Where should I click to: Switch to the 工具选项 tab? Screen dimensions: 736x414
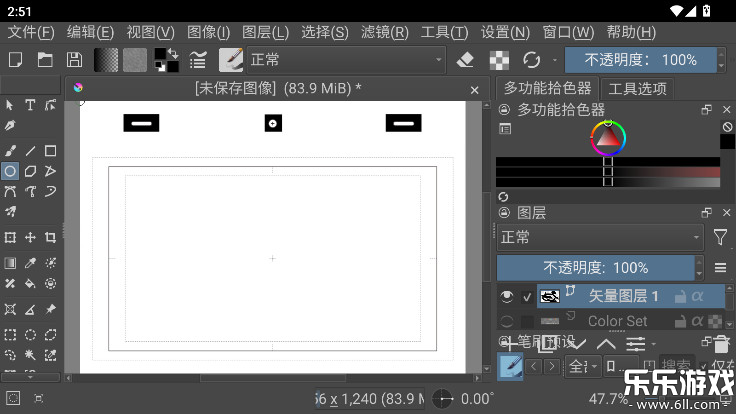point(637,88)
